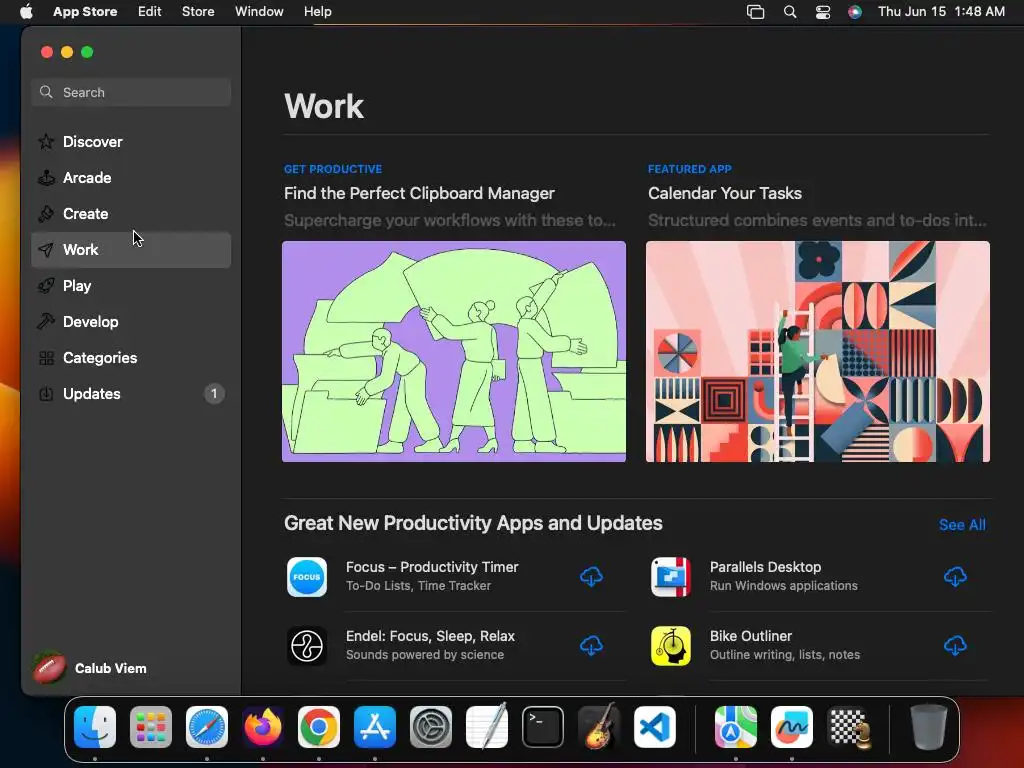Image resolution: width=1024 pixels, height=768 pixels.
Task: Open the Discover section star icon
Action: 46,142
